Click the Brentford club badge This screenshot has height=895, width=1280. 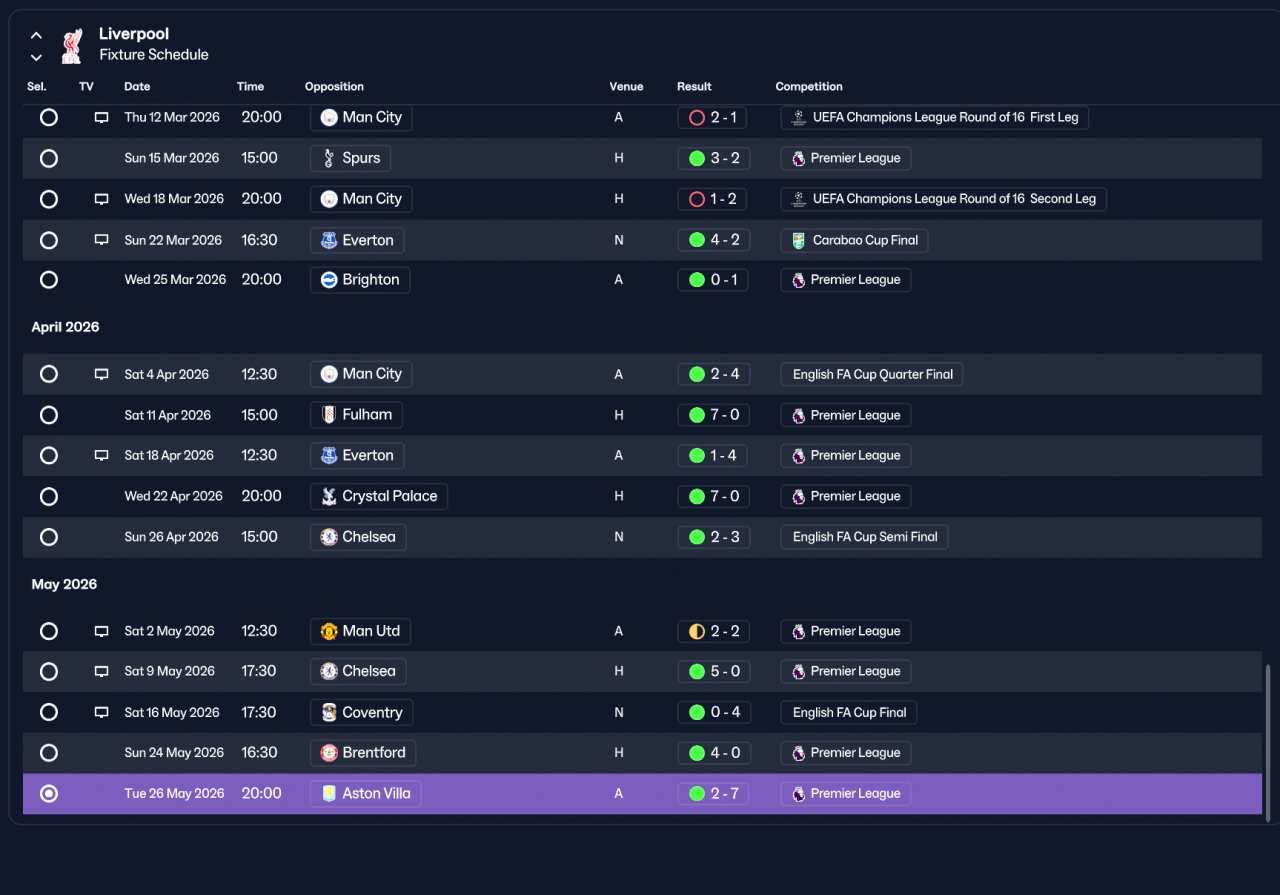tap(329, 753)
